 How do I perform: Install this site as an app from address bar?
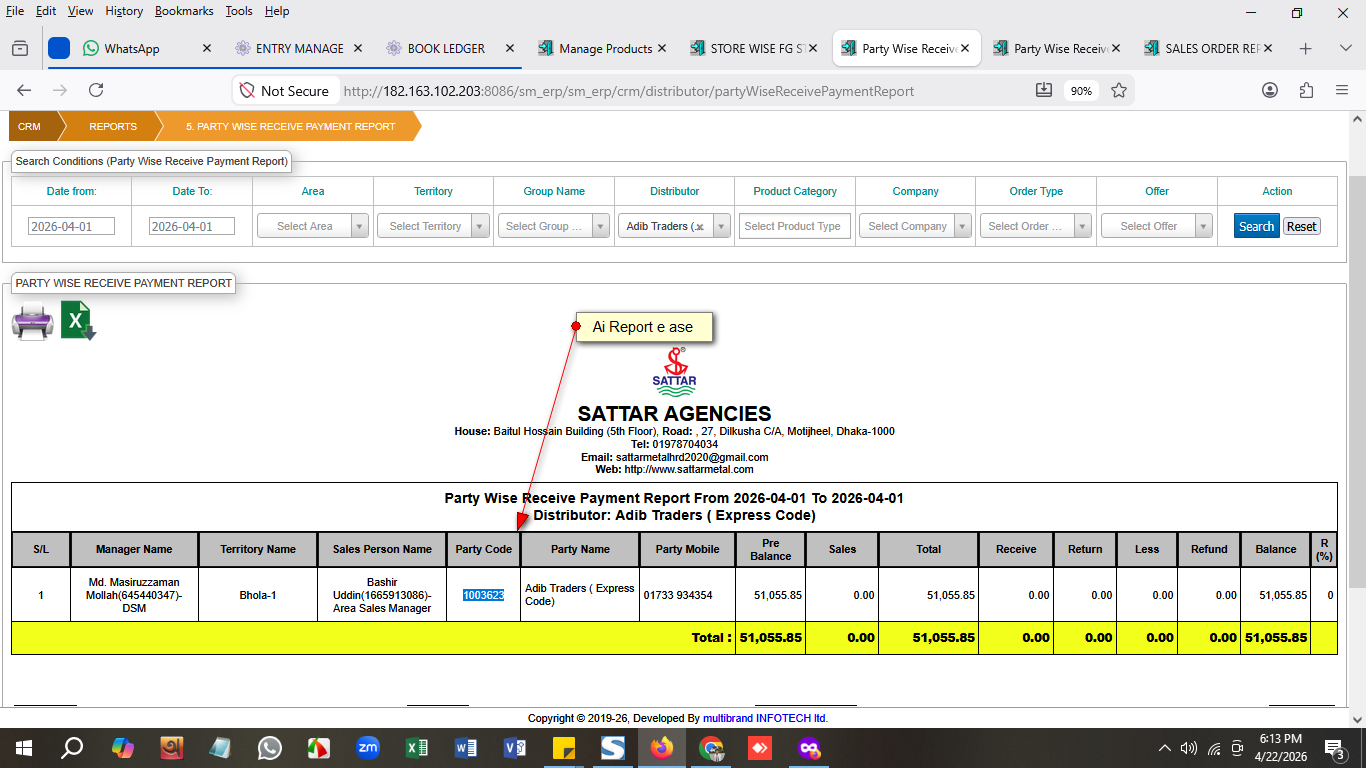tap(1044, 90)
